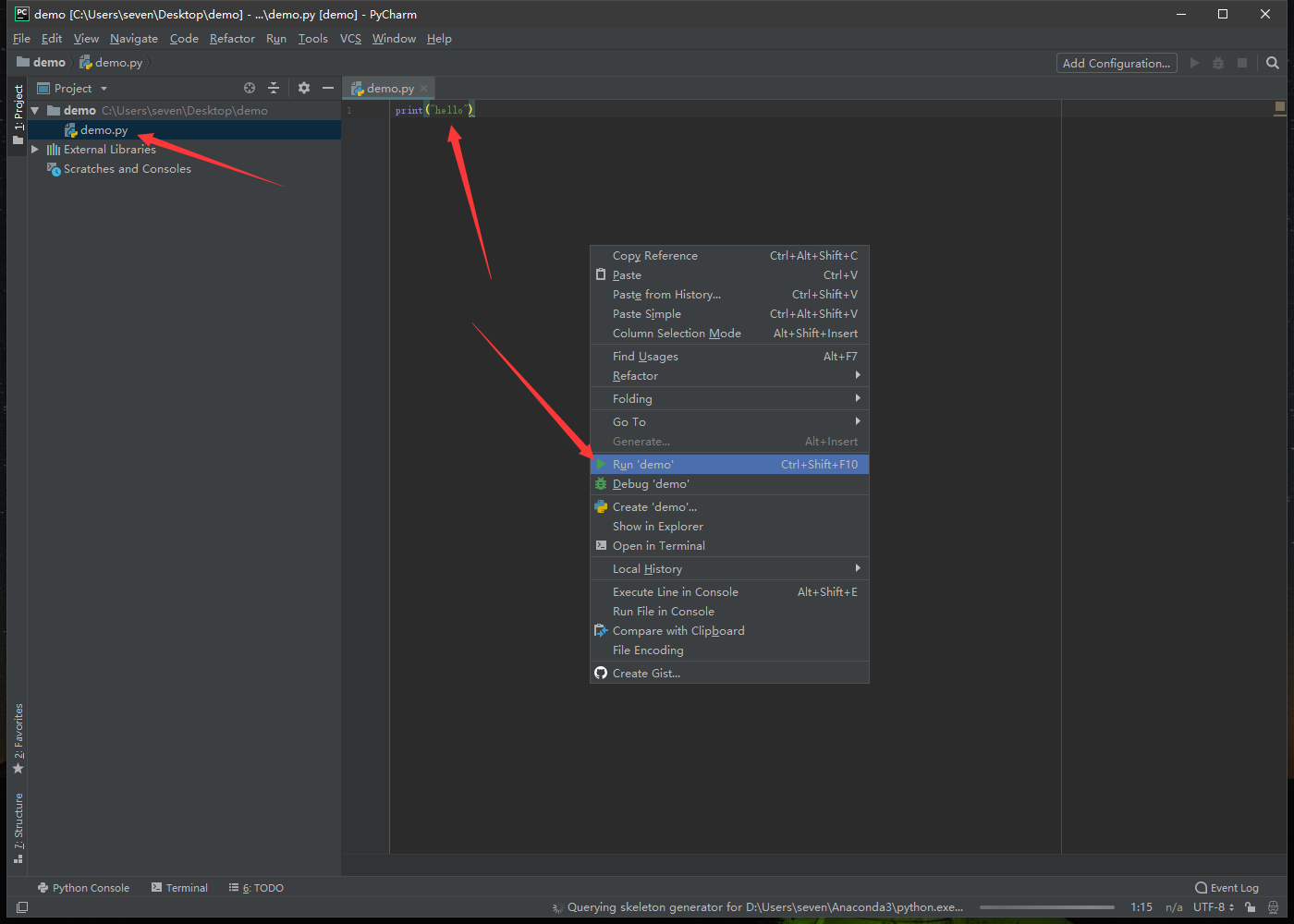Select Find Usages entry

click(729, 357)
